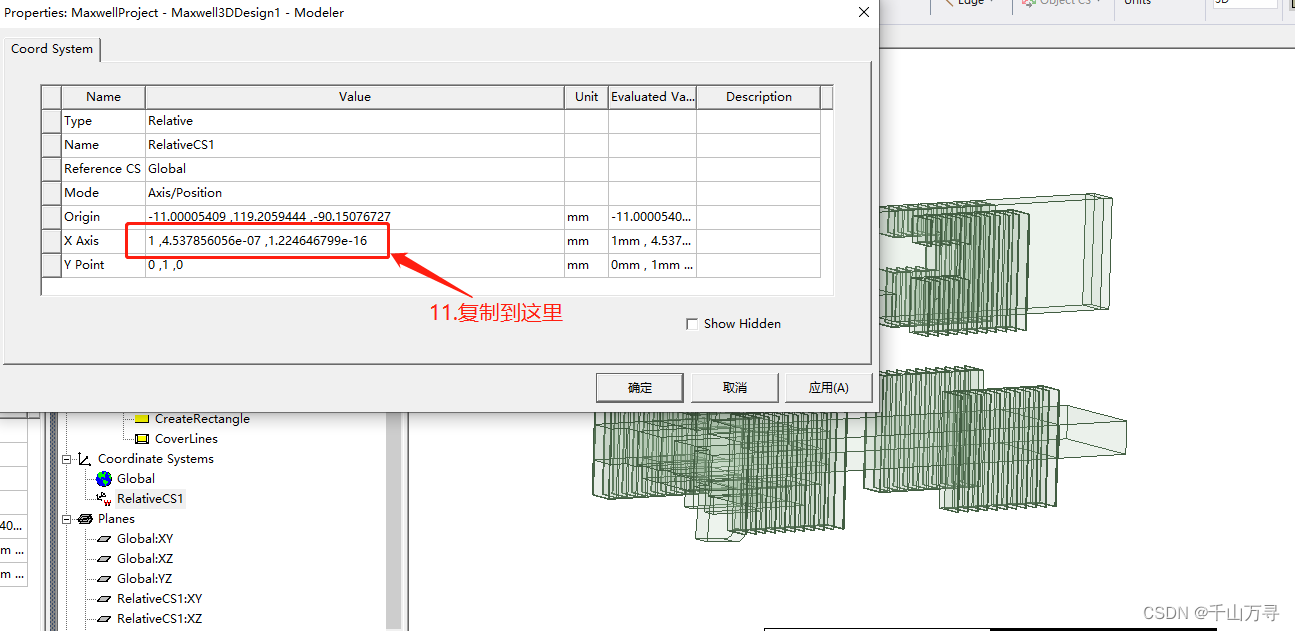Click Origin evaluated value '-11.0000540...'
This screenshot has width=1295, height=631.
point(653,217)
